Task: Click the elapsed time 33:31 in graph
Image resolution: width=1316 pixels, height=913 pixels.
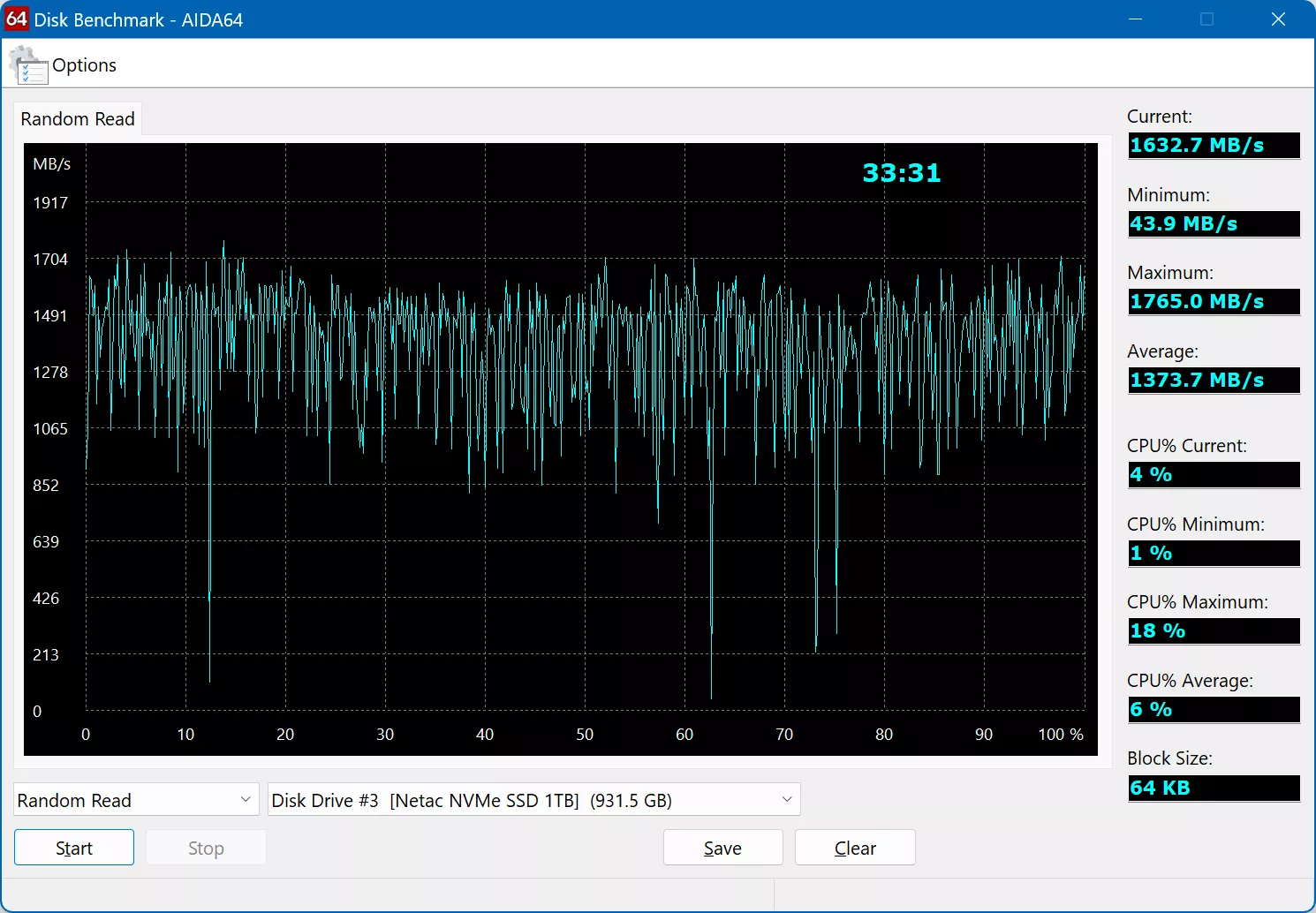Action: (902, 173)
